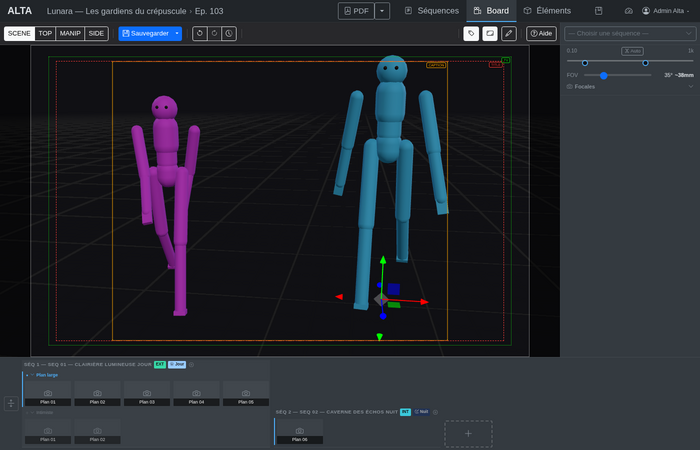Open the Aide help button
The image size is (700, 450).
click(x=541, y=33)
